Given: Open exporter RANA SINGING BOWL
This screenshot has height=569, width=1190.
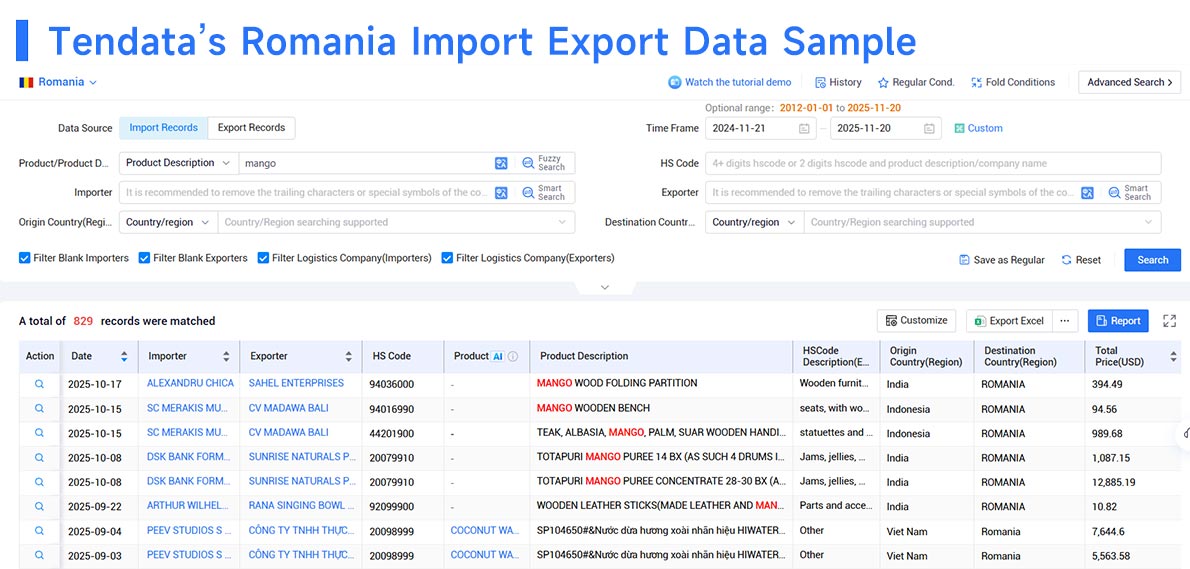Looking at the screenshot, I should point(301,505).
